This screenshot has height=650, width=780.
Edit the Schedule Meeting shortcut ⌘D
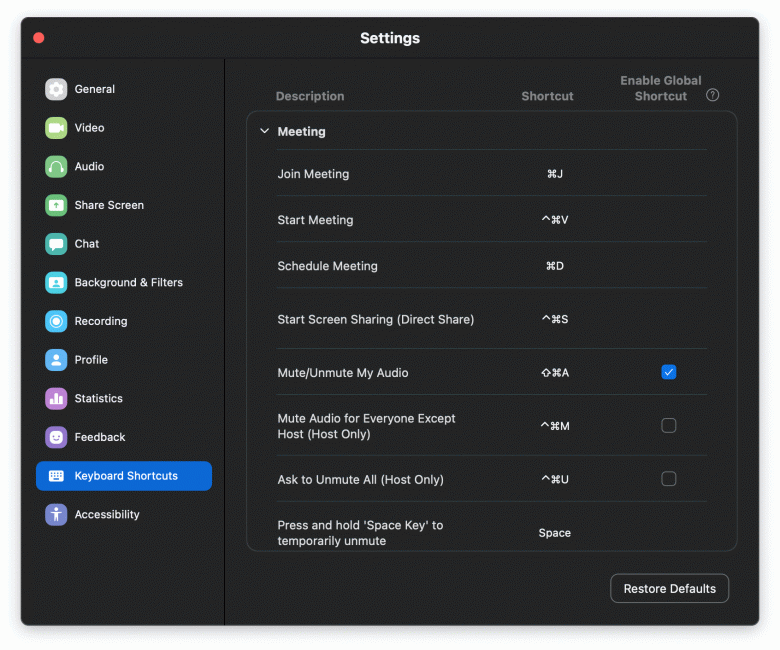555,266
